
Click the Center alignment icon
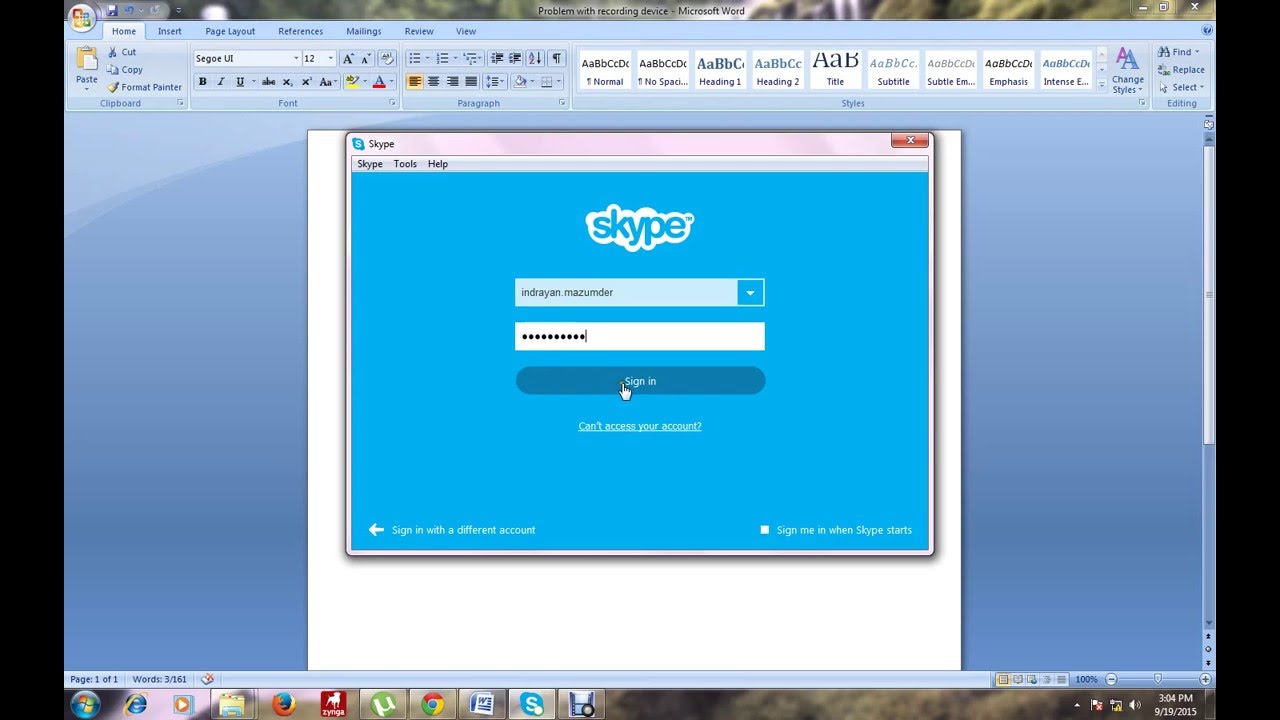tap(434, 82)
